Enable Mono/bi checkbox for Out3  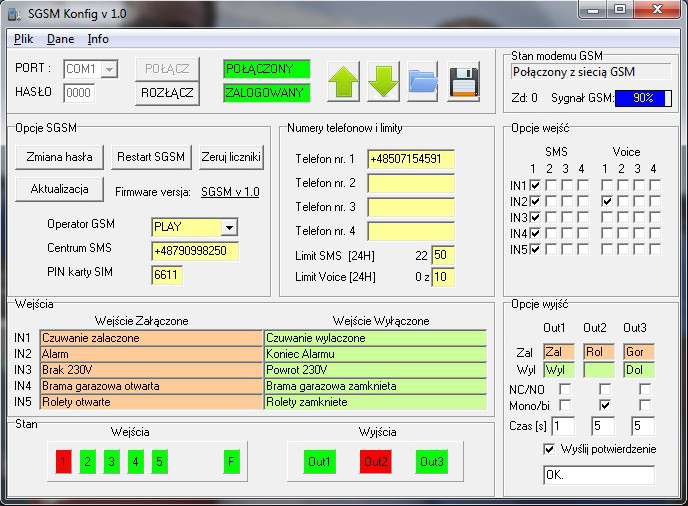(645, 405)
